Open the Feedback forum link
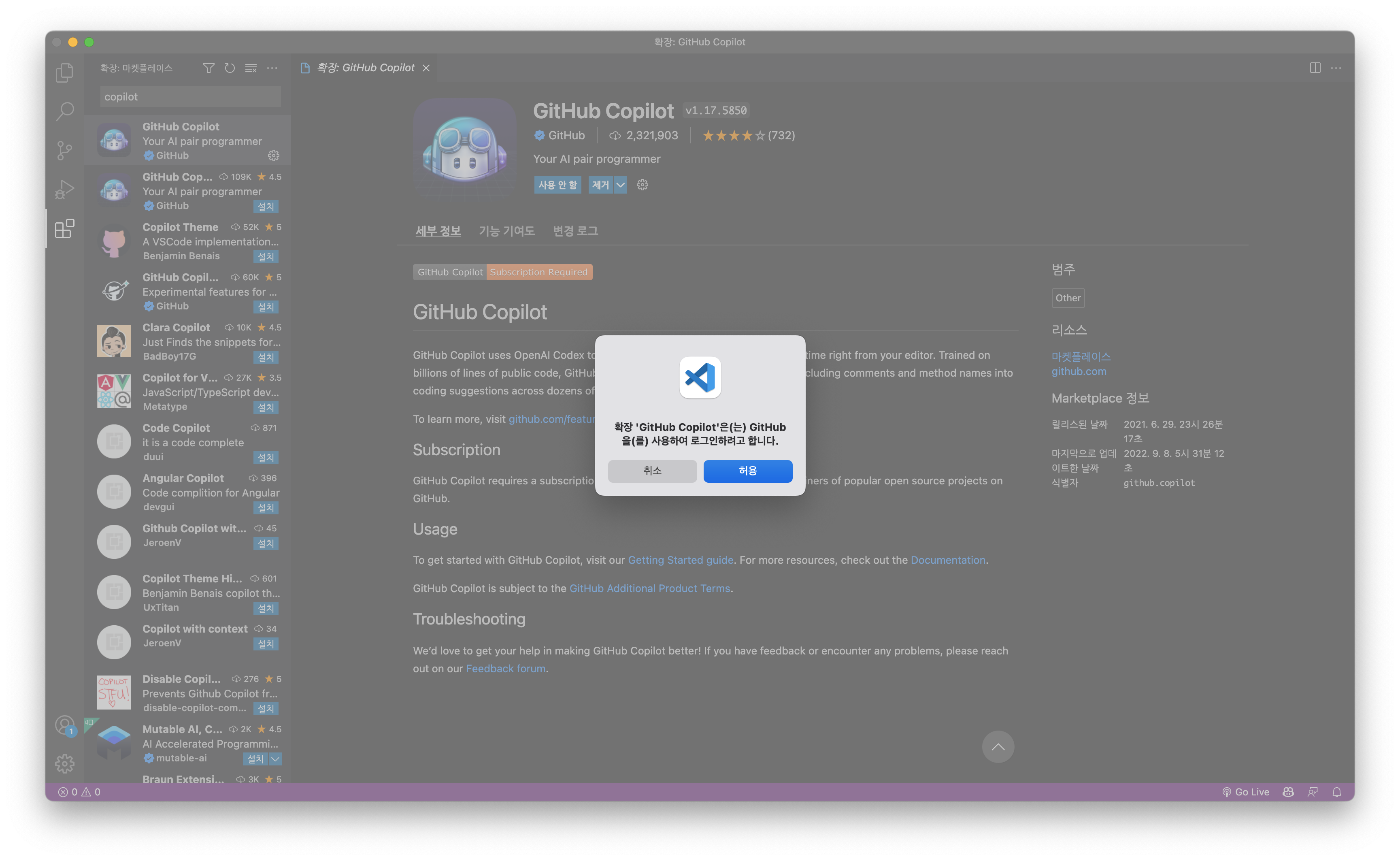This screenshot has width=1400, height=861. click(505, 669)
